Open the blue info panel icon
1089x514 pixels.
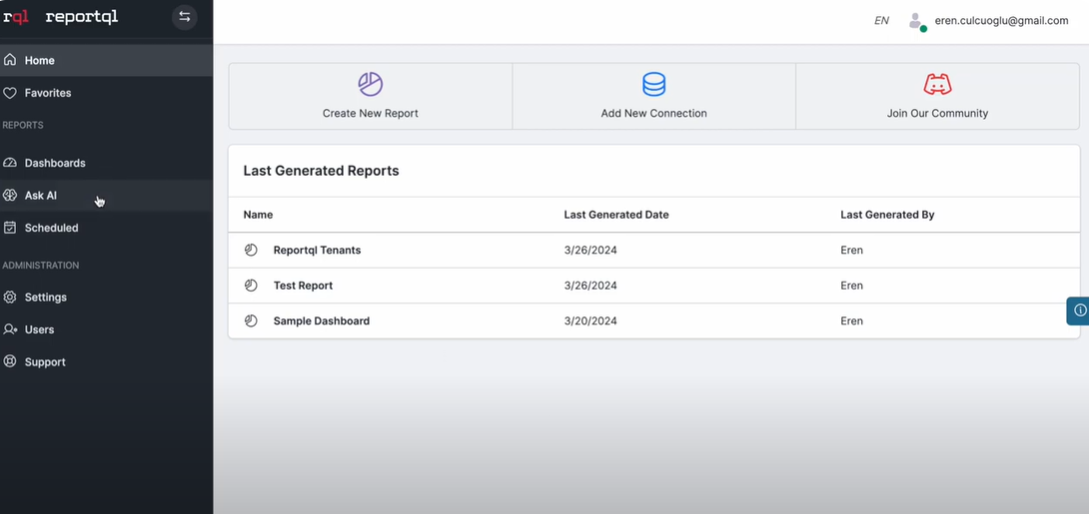coord(1079,311)
